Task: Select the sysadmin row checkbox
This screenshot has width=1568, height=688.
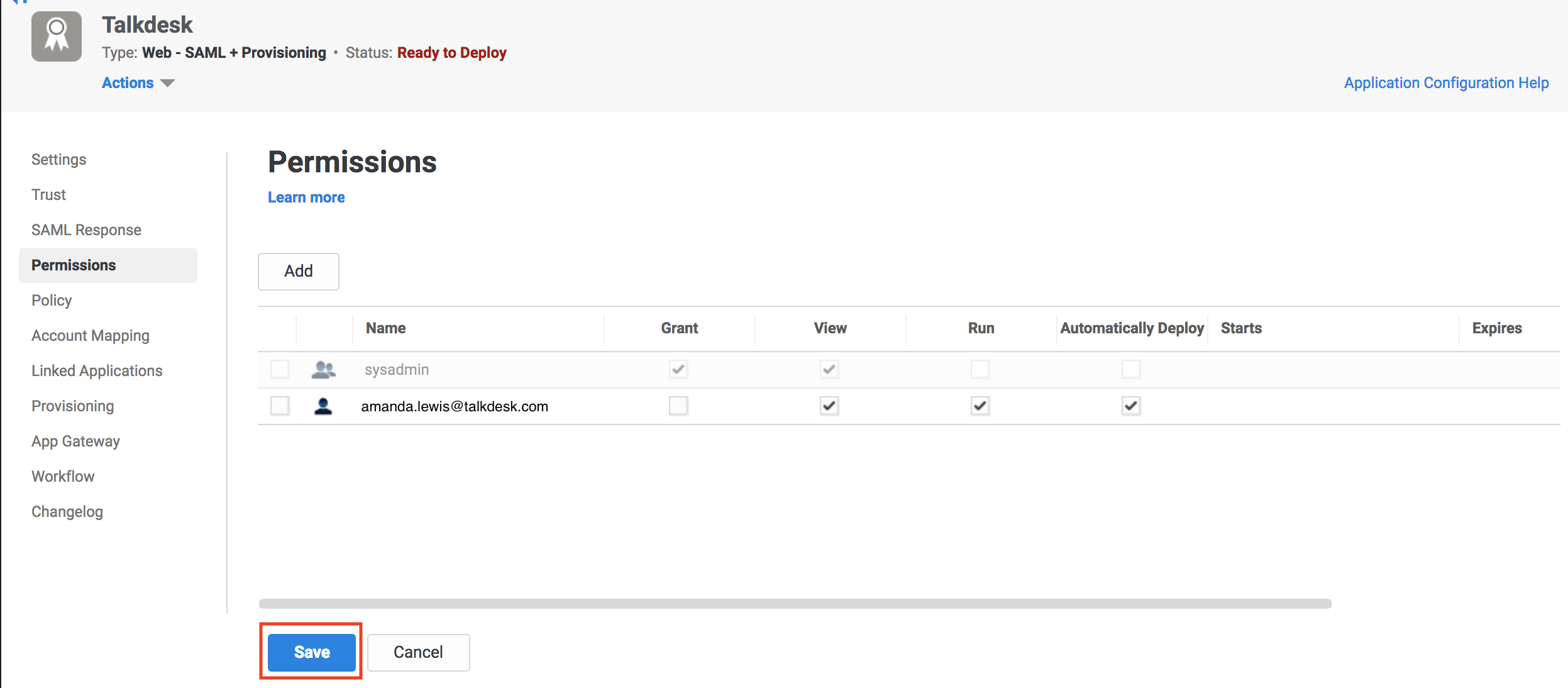Action: [x=280, y=369]
